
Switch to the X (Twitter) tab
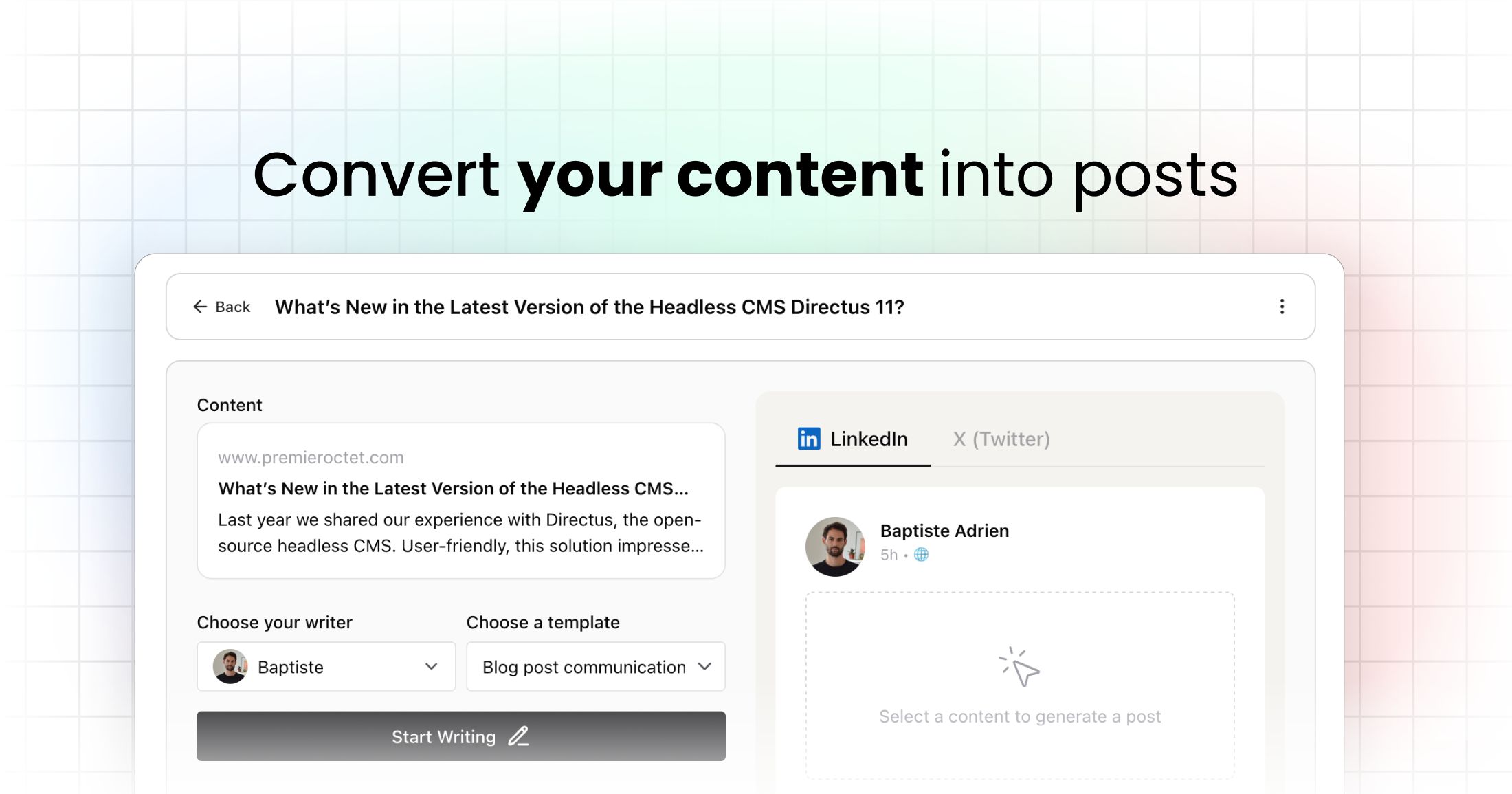(x=1001, y=439)
